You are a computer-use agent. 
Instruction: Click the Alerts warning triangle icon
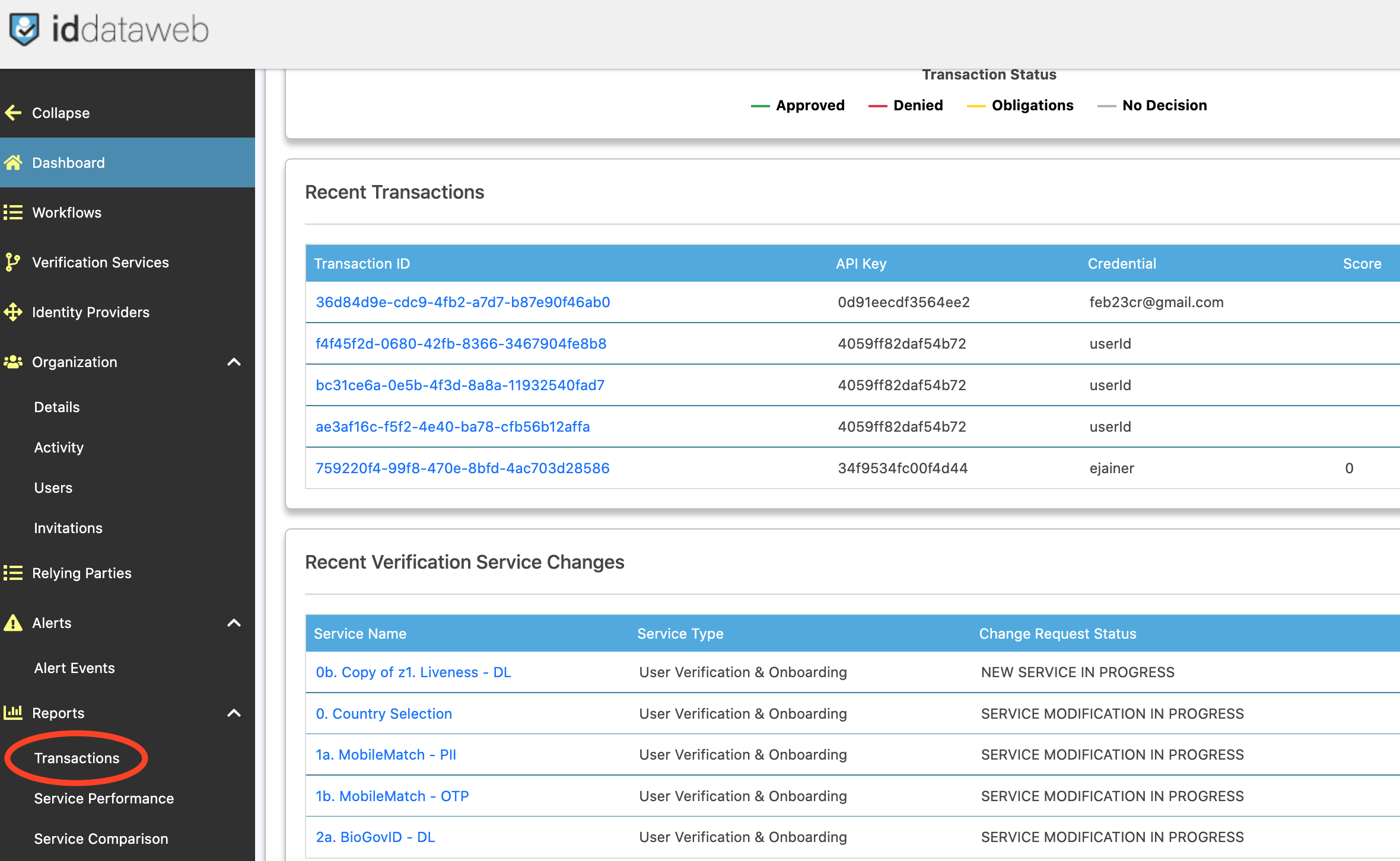tap(13, 623)
